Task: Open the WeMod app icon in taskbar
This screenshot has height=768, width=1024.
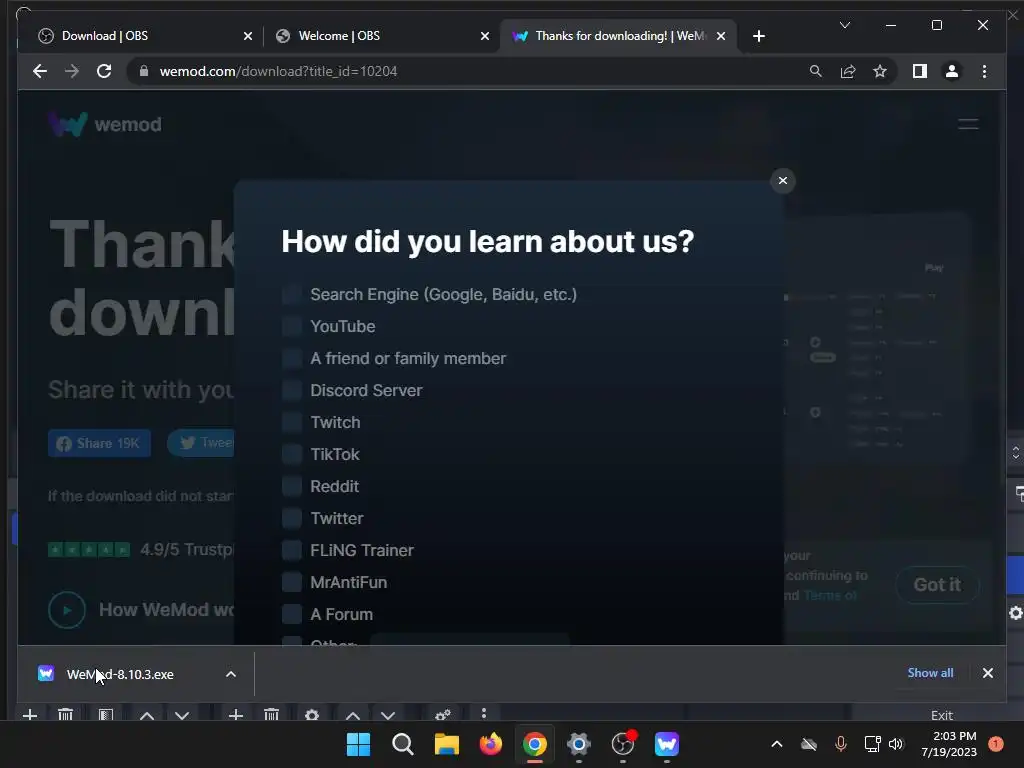Action: point(667,744)
